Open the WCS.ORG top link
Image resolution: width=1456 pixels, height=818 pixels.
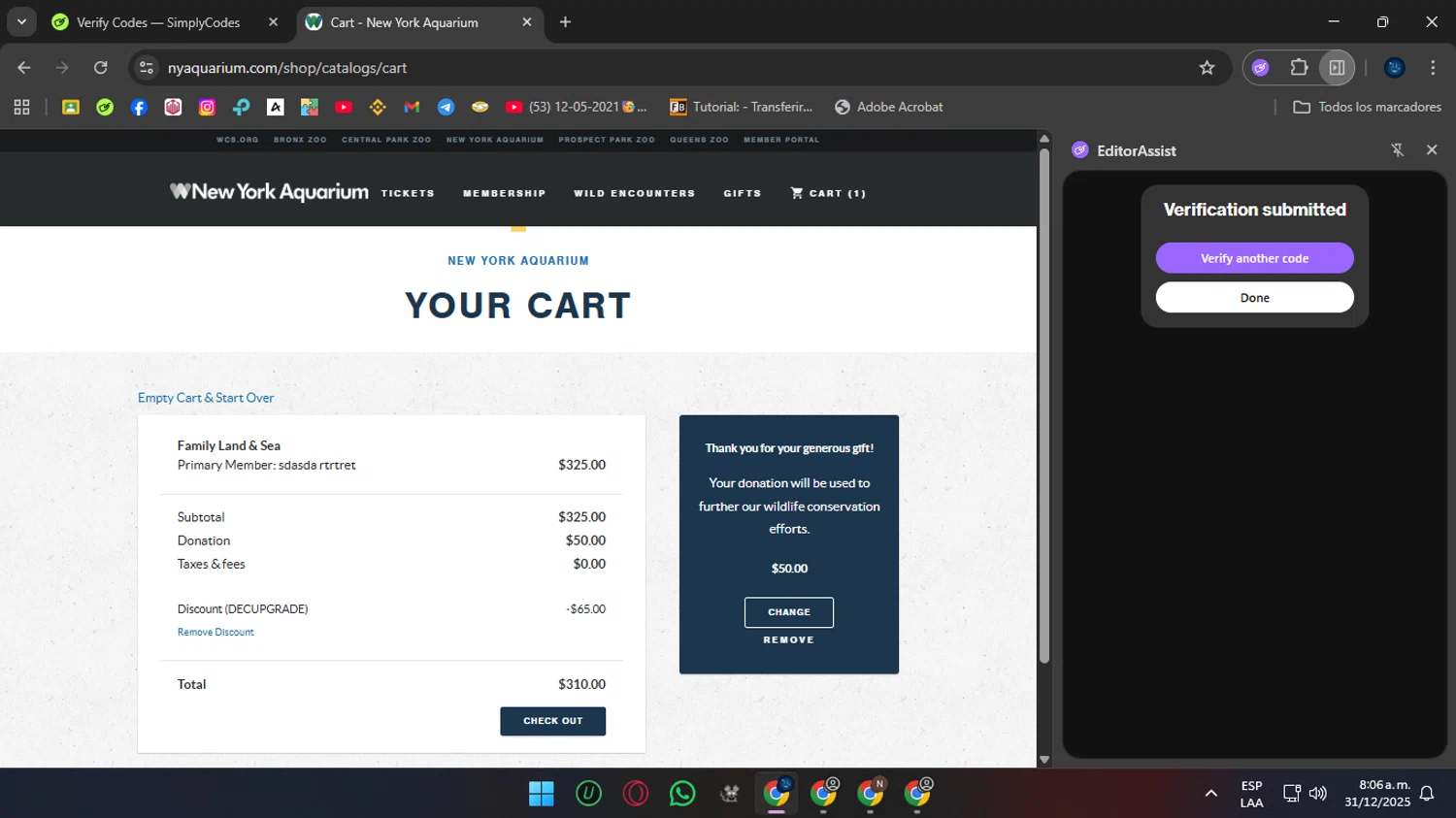point(238,140)
